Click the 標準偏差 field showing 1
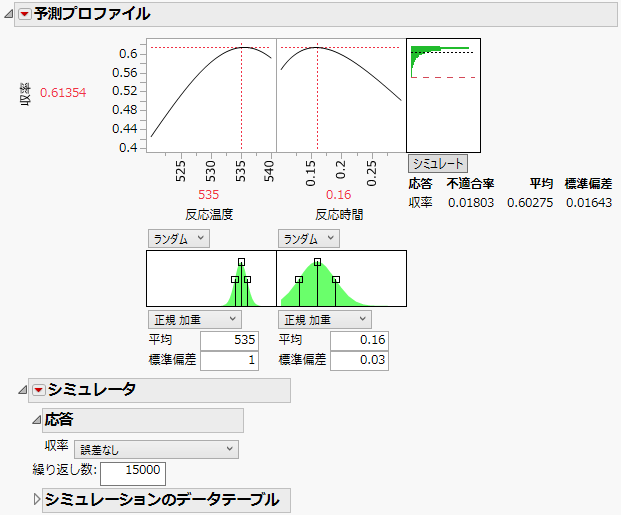This screenshot has height=515, width=621. tap(229, 360)
